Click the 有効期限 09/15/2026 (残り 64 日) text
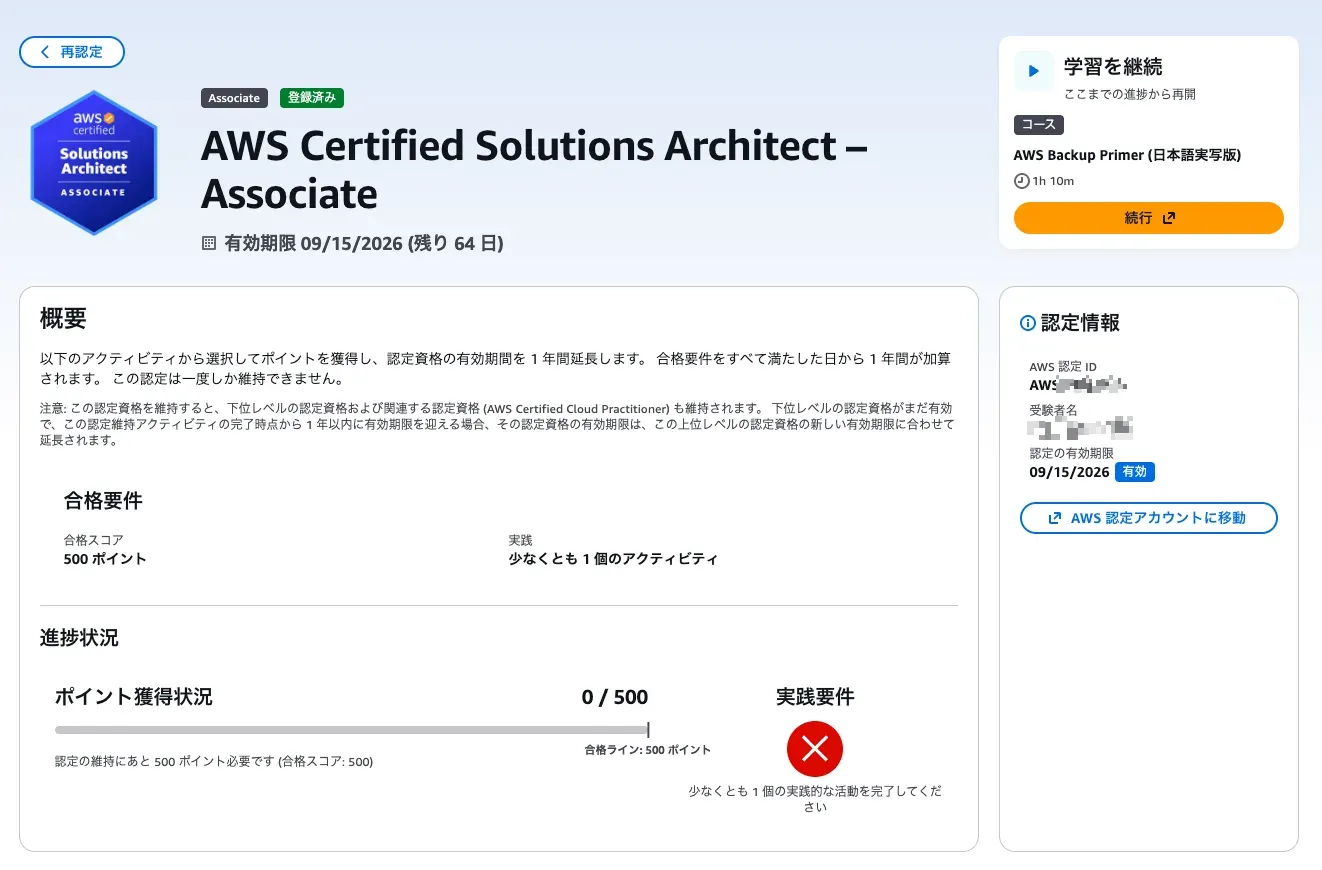Image resolution: width=1322 pixels, height=870 pixels. coord(364,243)
